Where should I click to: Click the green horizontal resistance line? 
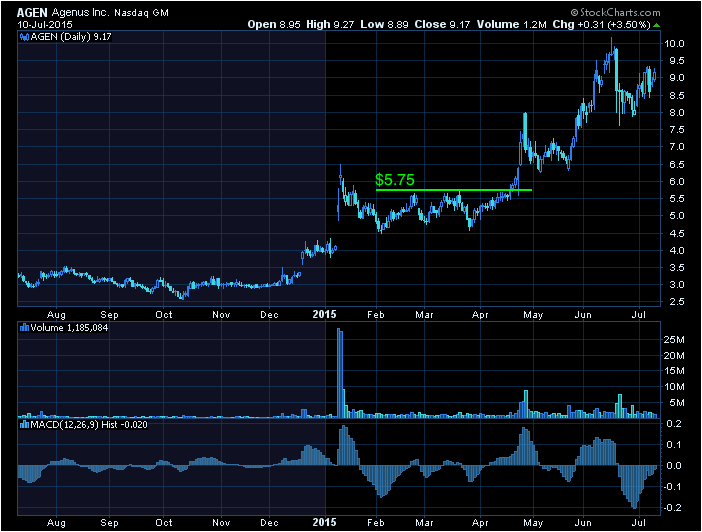point(452,190)
